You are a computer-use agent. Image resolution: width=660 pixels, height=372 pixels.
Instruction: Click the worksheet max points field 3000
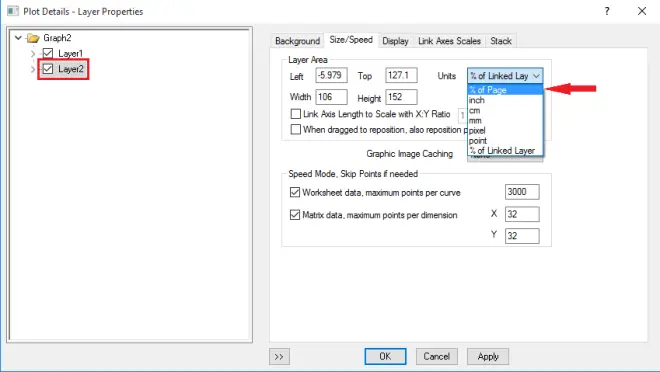522,192
